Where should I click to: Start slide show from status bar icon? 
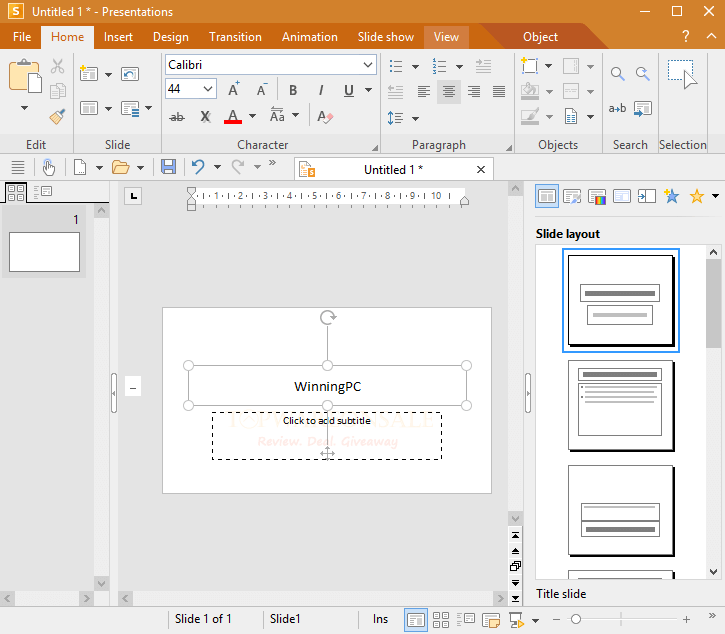click(516, 620)
